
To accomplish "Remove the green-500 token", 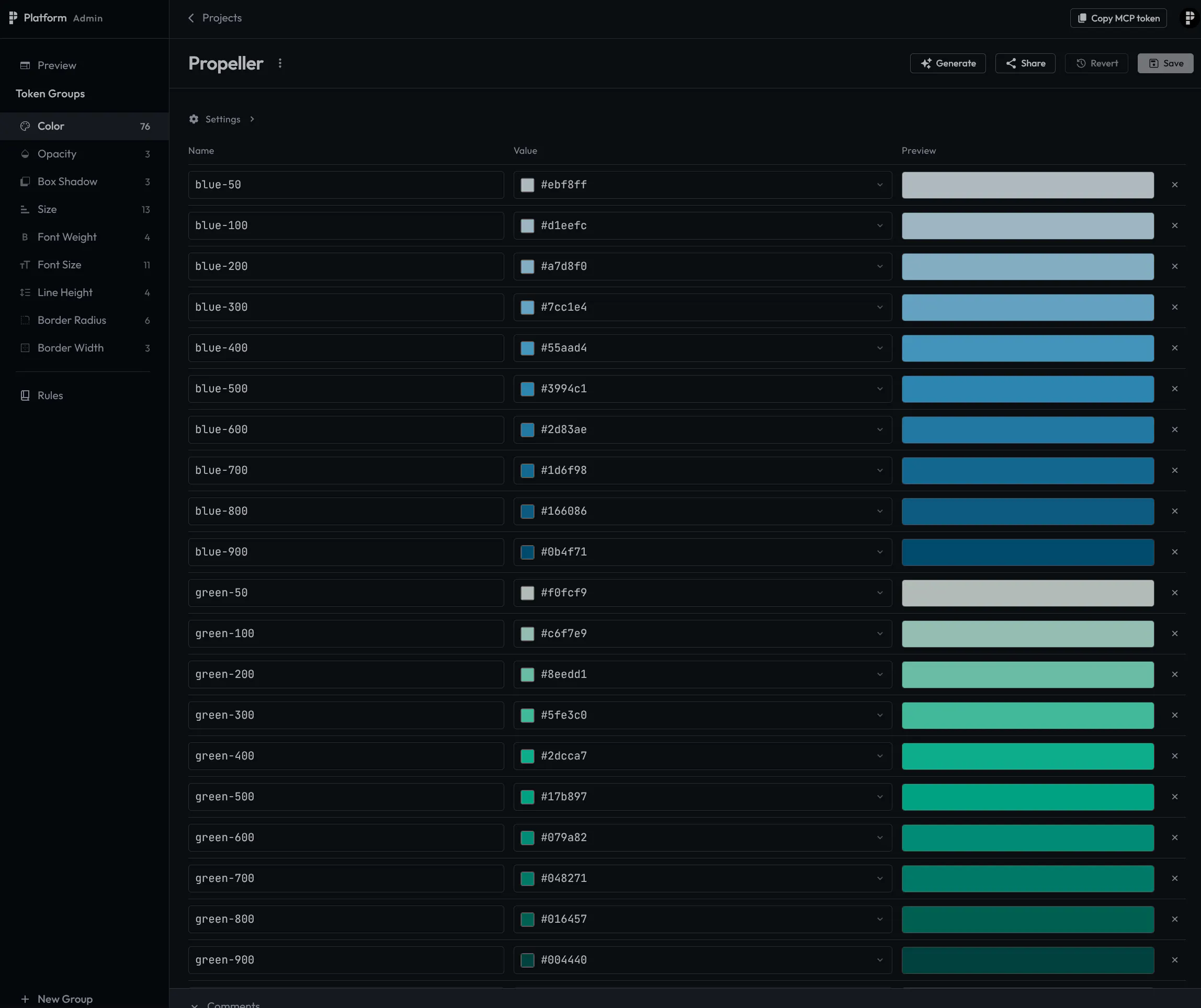I will pos(1175,797).
